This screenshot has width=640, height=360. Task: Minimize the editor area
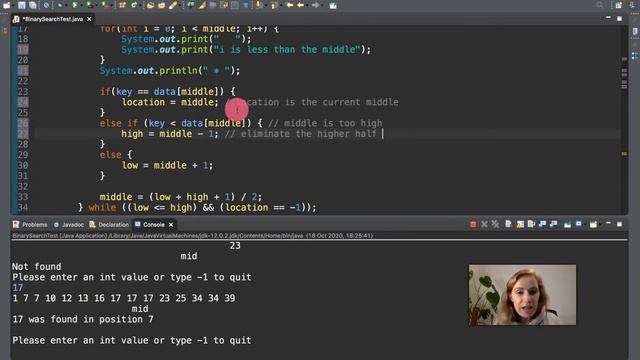pyautogui.click(x=608, y=18)
